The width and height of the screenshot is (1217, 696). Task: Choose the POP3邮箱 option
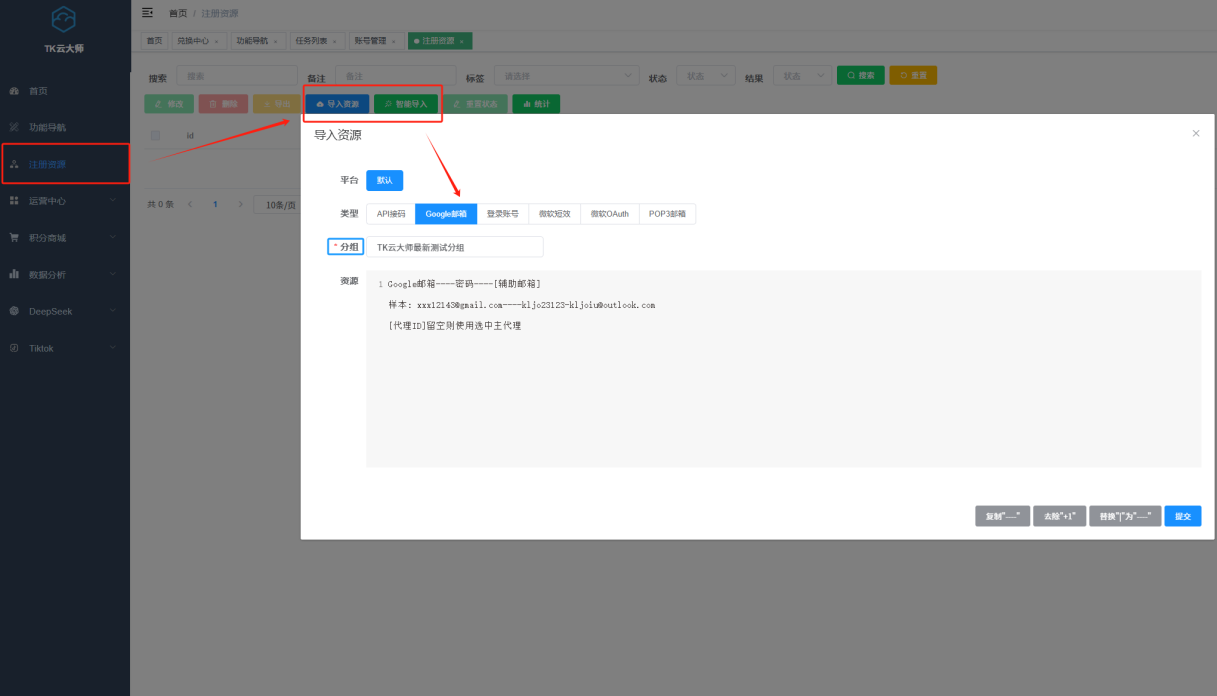pyautogui.click(x=667, y=213)
